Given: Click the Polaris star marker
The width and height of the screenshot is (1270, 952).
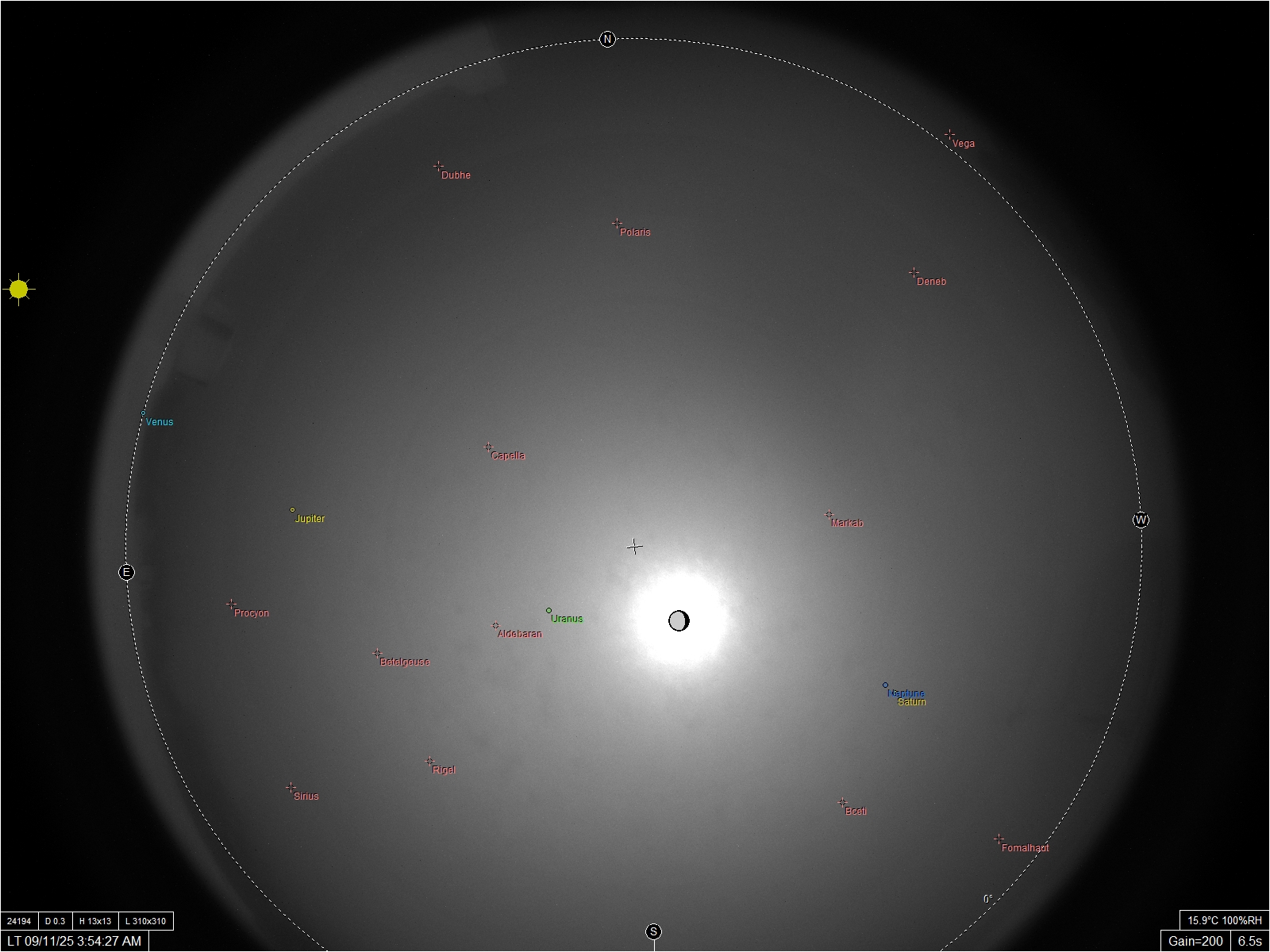Looking at the screenshot, I should [x=617, y=224].
